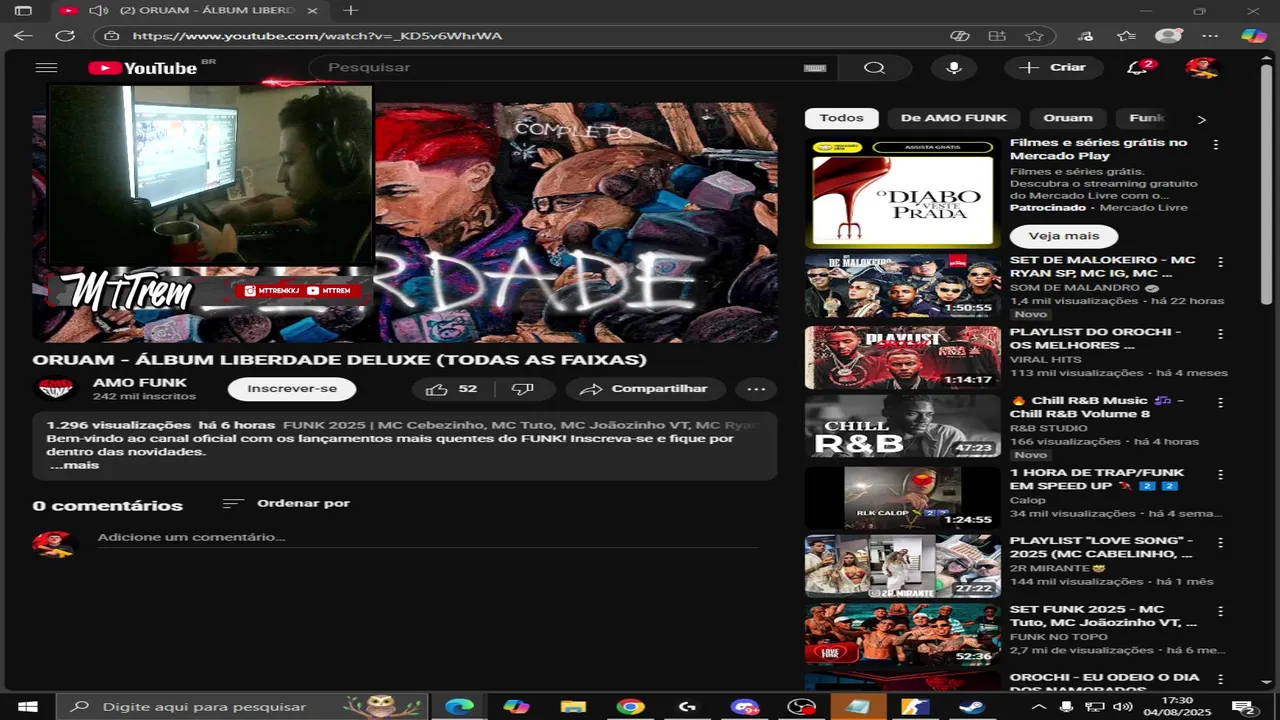Open options for PLAYLIST DO OROCHI video
The width and height of the screenshot is (1280, 720).
tap(1220, 334)
